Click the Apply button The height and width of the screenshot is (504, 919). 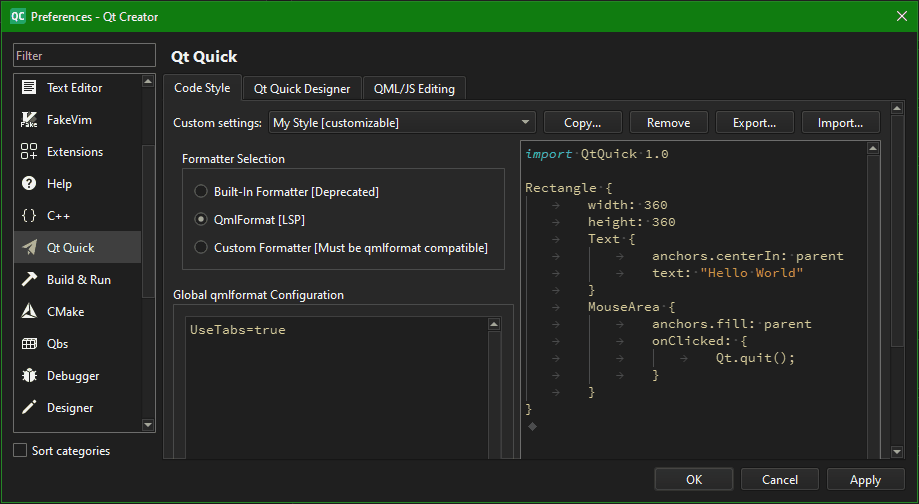point(865,479)
